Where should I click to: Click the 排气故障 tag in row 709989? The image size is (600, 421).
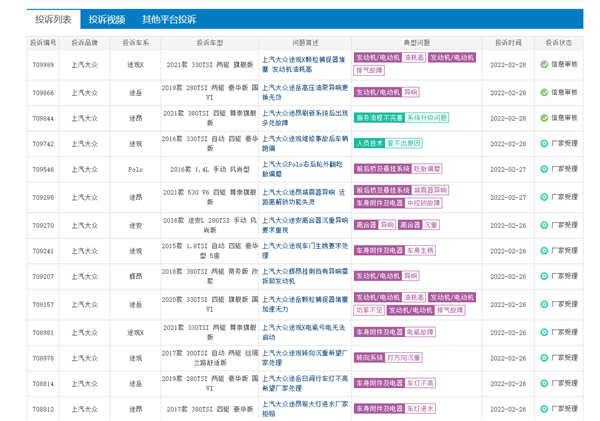pos(369,70)
